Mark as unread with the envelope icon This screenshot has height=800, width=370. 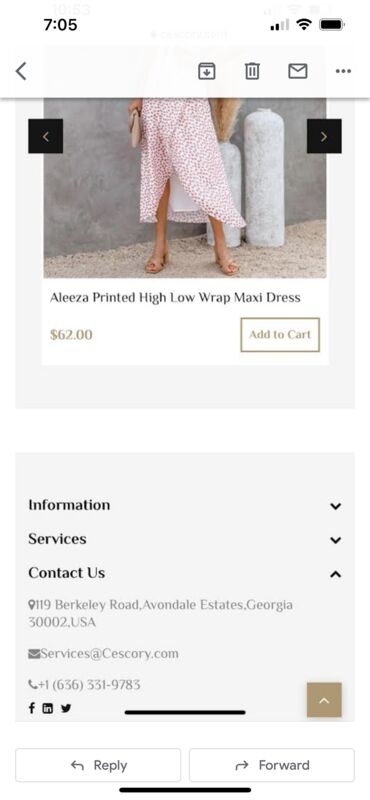point(298,71)
